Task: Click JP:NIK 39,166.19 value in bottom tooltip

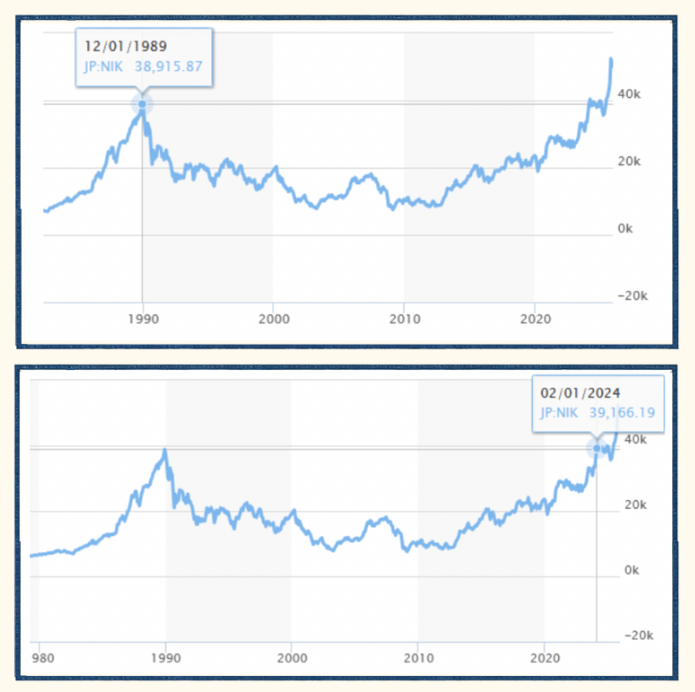Action: [x=596, y=411]
